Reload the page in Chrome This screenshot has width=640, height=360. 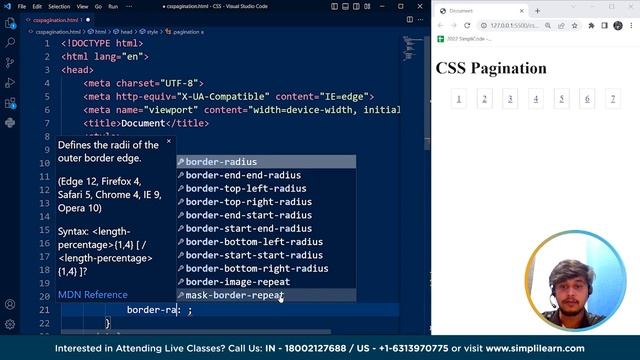click(467, 25)
